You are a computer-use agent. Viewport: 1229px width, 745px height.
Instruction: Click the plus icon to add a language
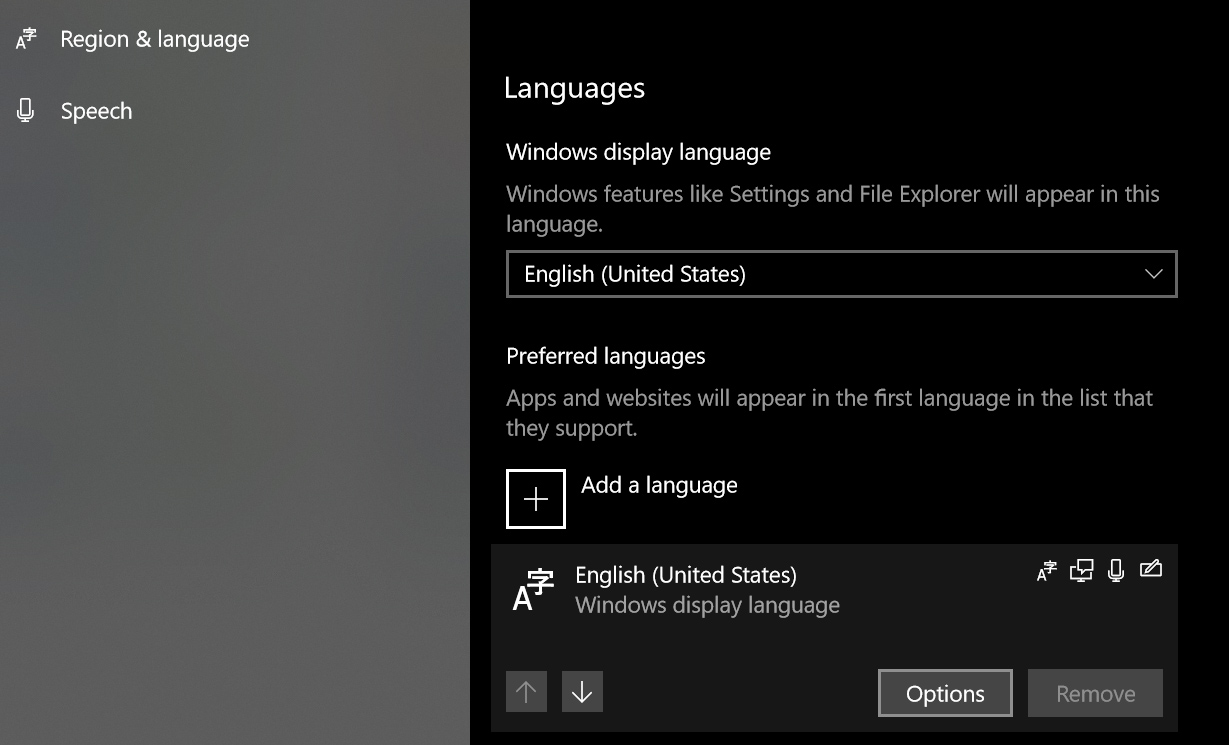point(536,499)
